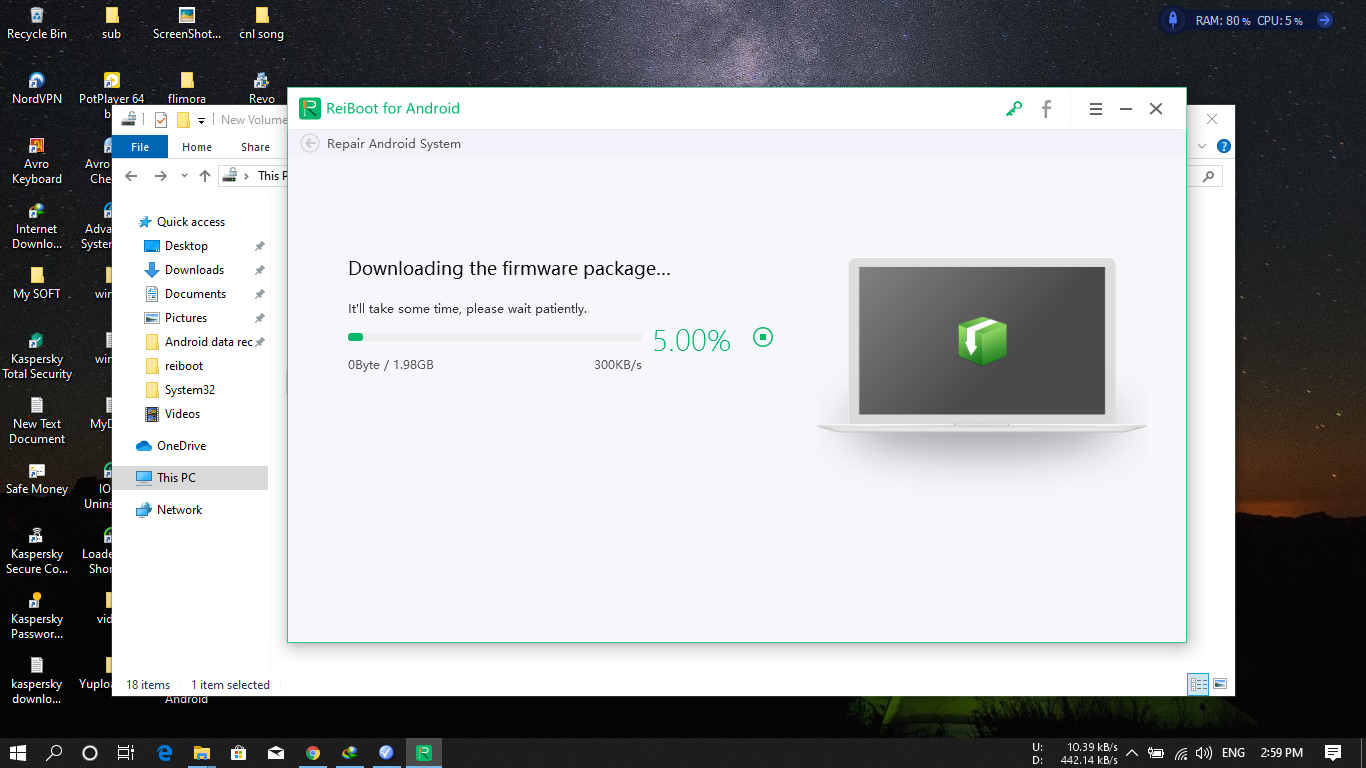Show hidden system tray icons
Viewport: 1366px width, 768px height.
point(1131,753)
